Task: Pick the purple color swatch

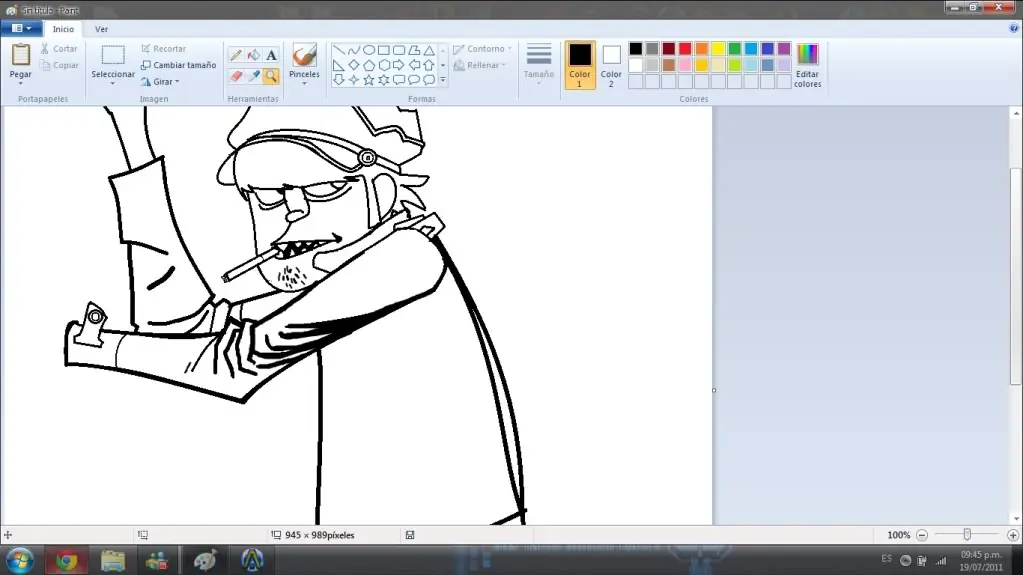Action: pos(784,49)
